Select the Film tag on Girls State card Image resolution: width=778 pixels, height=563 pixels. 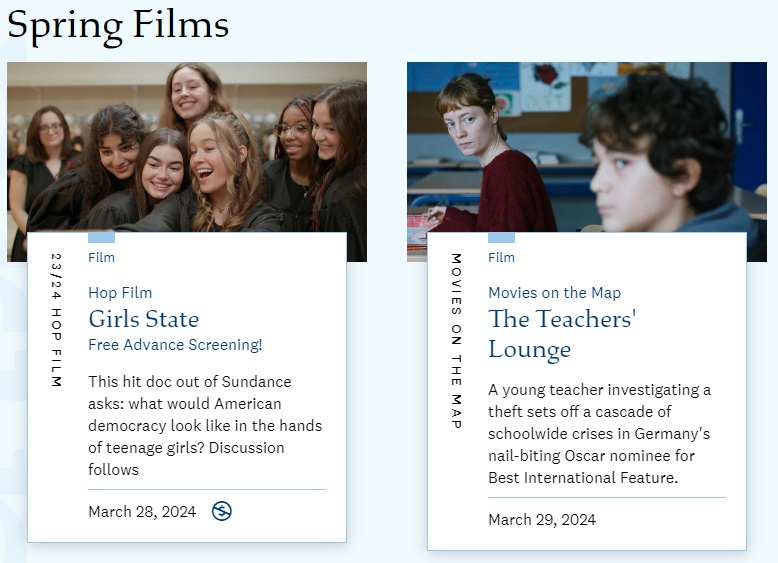click(101, 257)
